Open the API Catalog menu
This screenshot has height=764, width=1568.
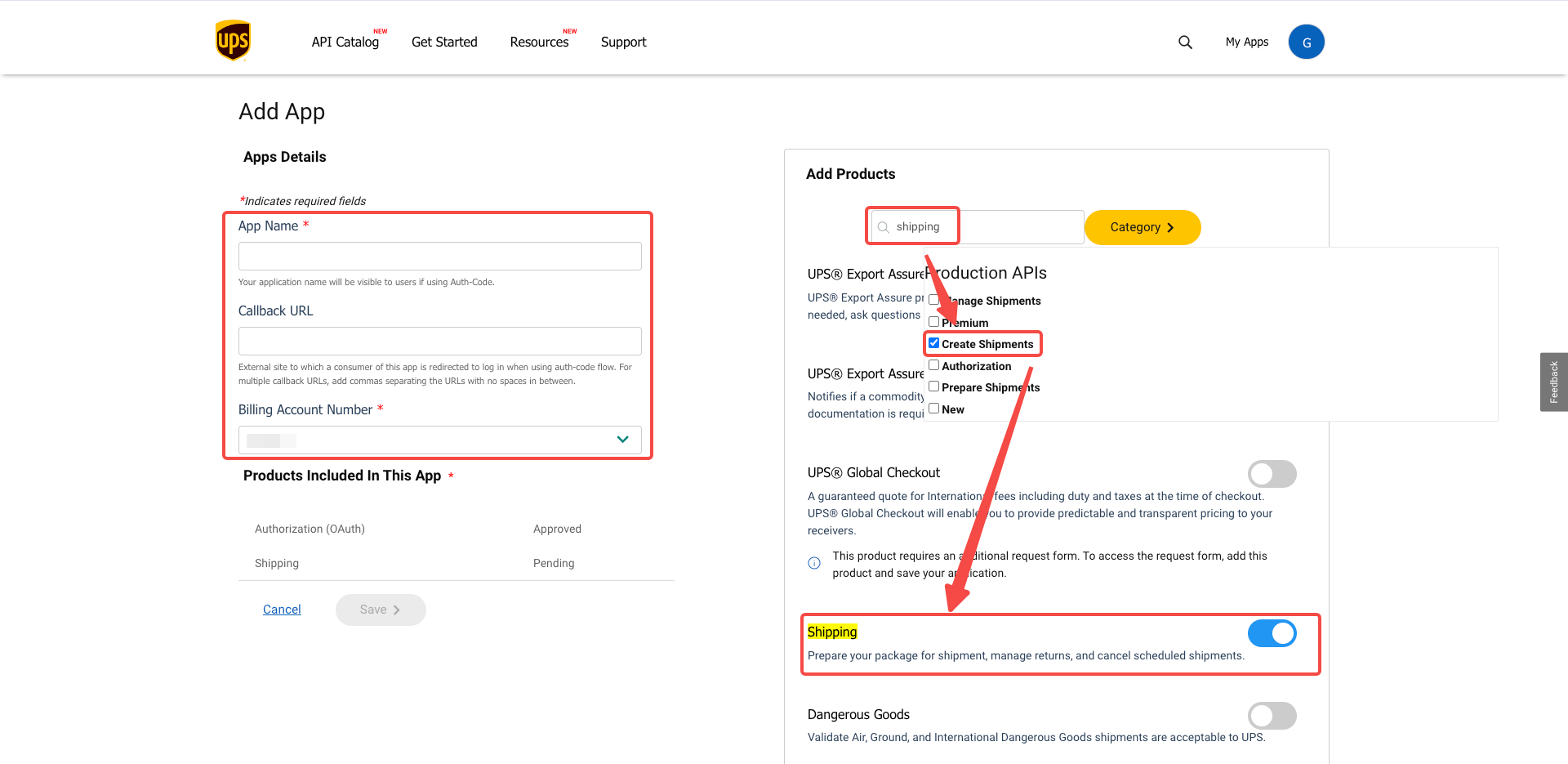(x=345, y=42)
